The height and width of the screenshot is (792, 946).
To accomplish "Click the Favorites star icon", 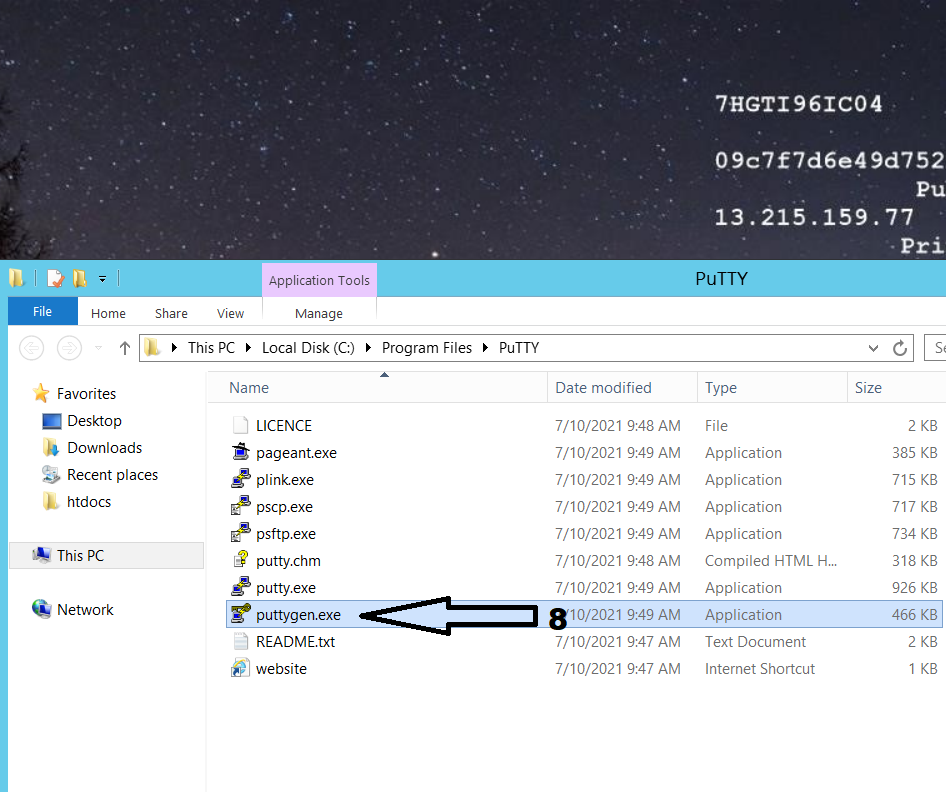I will pyautogui.click(x=41, y=393).
